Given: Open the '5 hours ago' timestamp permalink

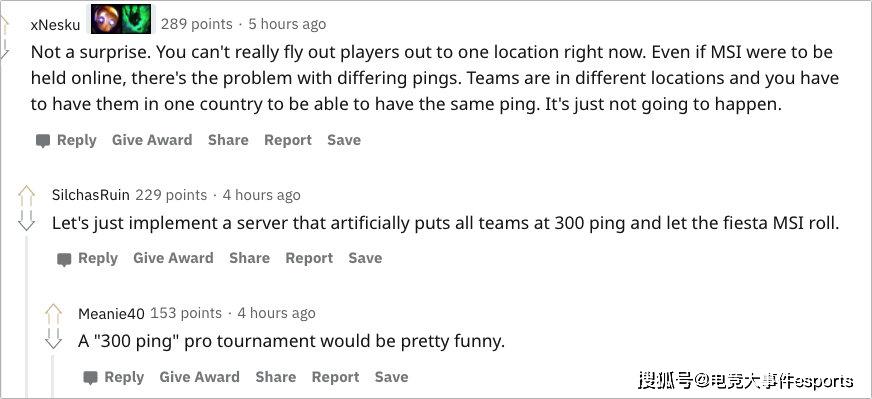Looking at the screenshot, I should pos(287,24).
